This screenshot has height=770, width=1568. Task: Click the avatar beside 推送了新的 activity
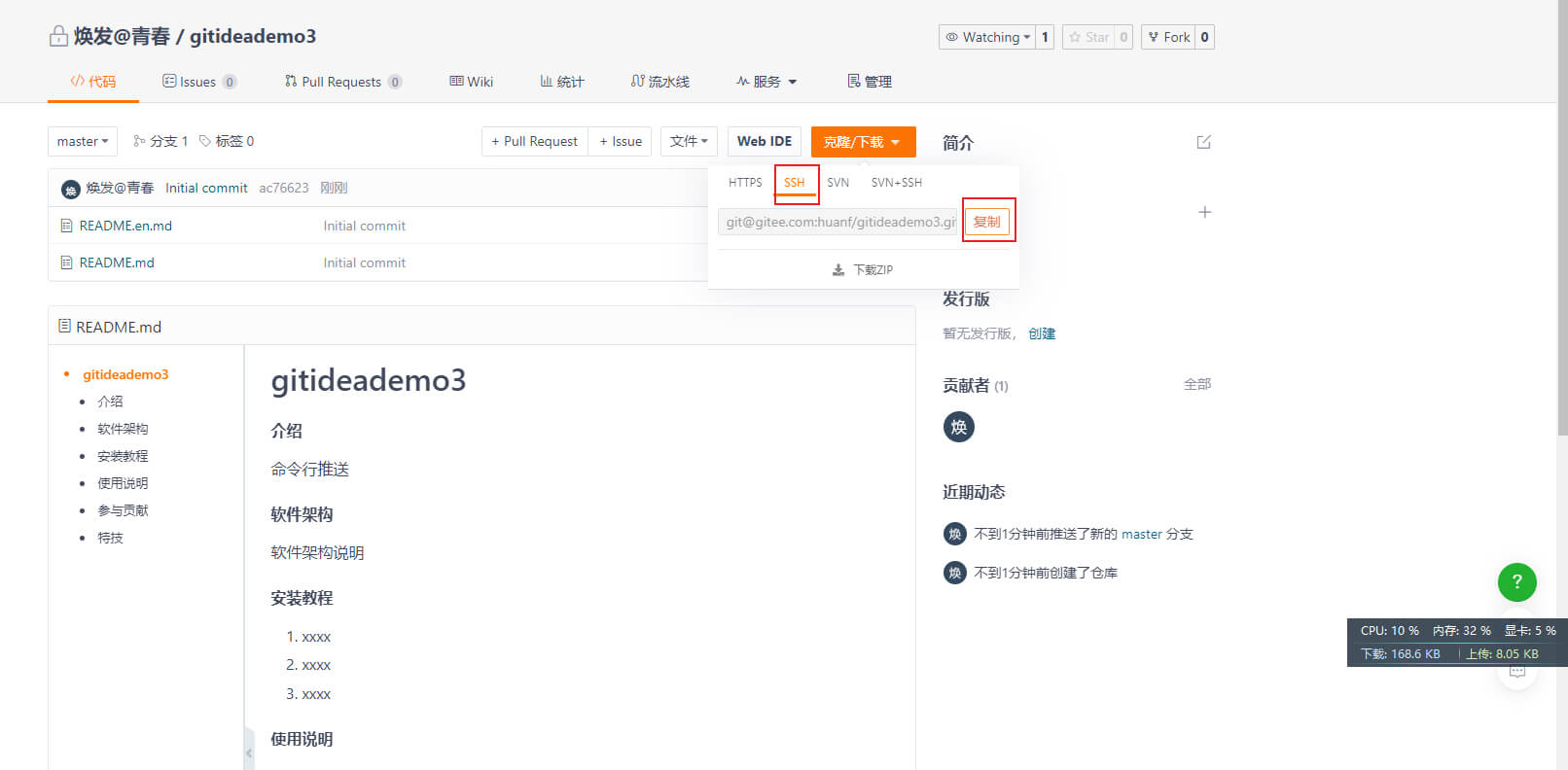955,534
